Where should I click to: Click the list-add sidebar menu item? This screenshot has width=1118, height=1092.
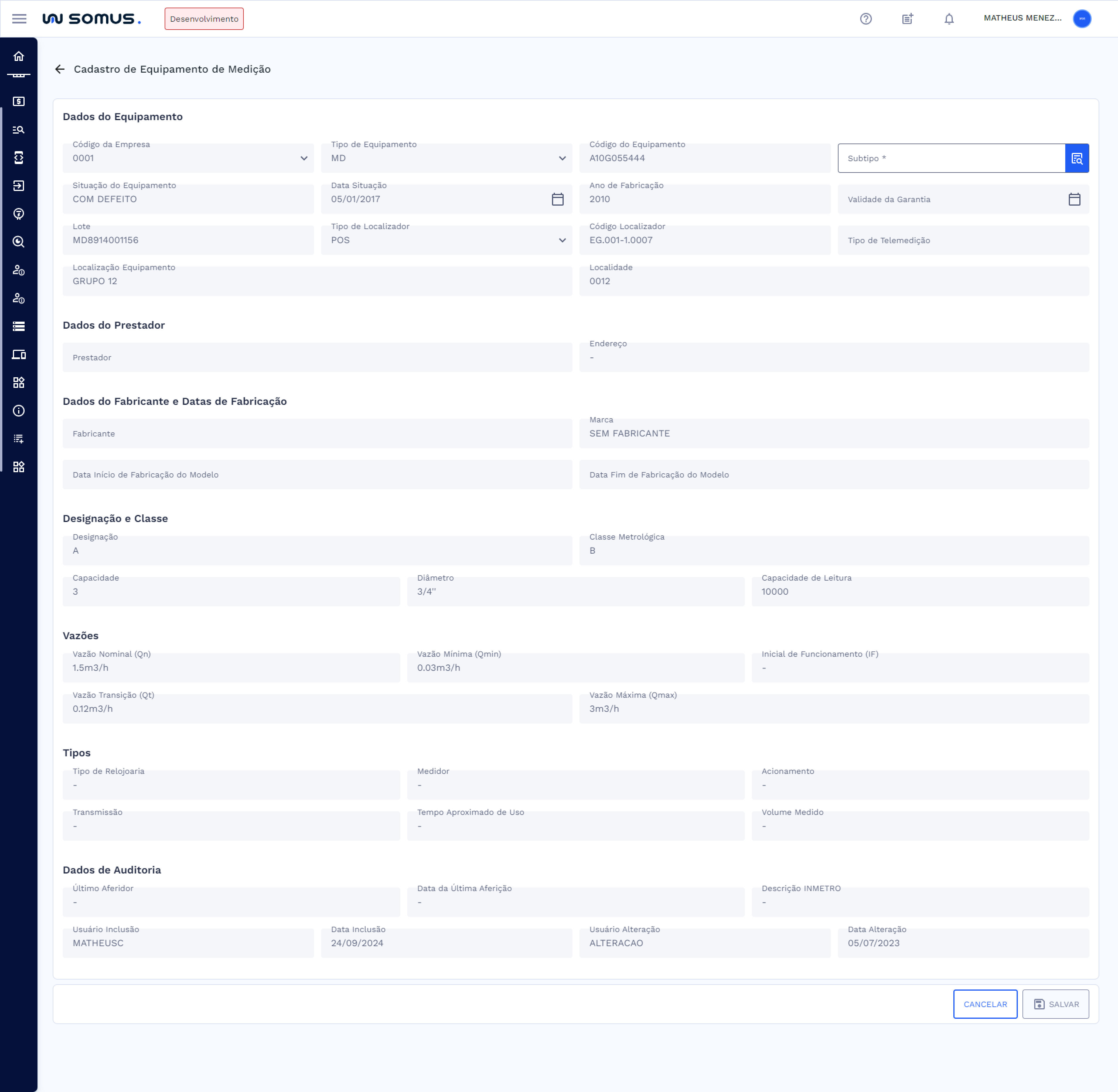pyautogui.click(x=19, y=439)
